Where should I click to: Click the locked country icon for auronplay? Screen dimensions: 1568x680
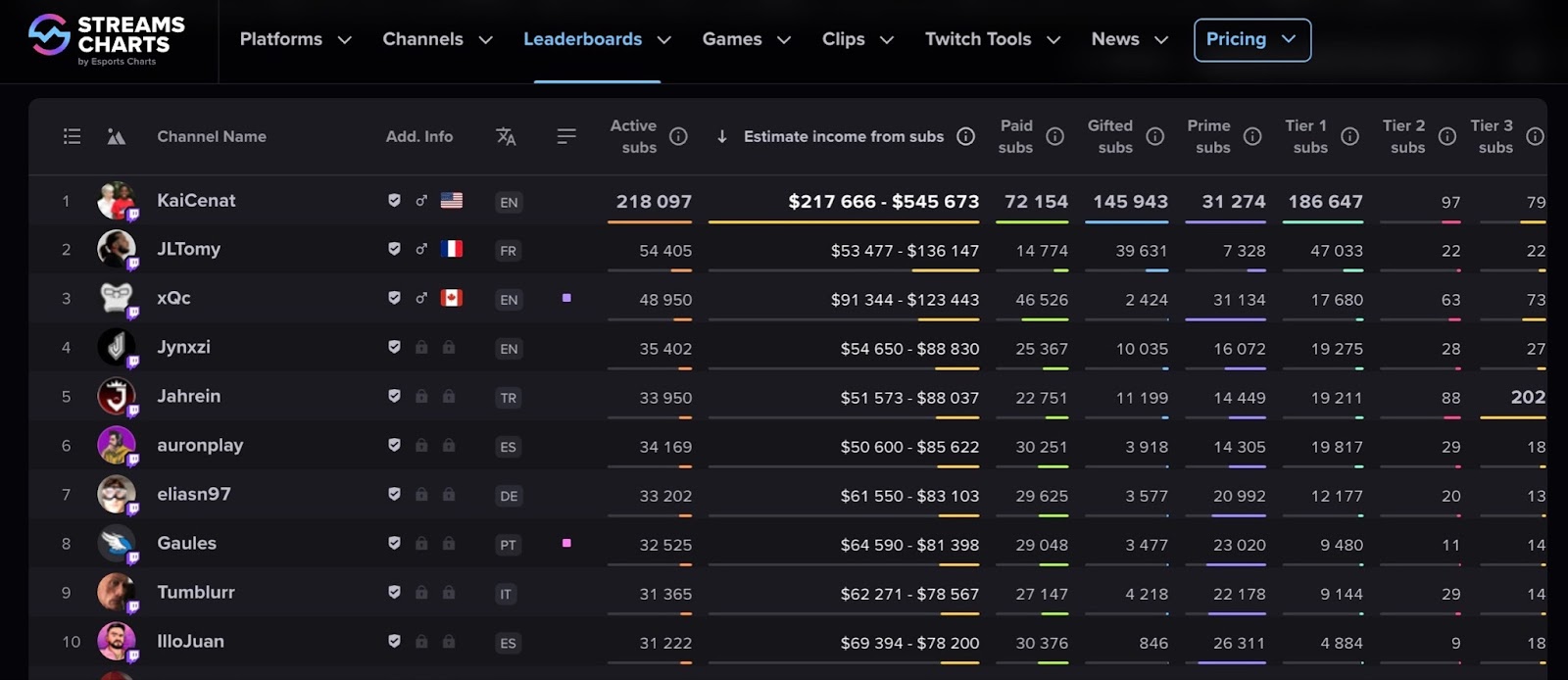point(449,445)
